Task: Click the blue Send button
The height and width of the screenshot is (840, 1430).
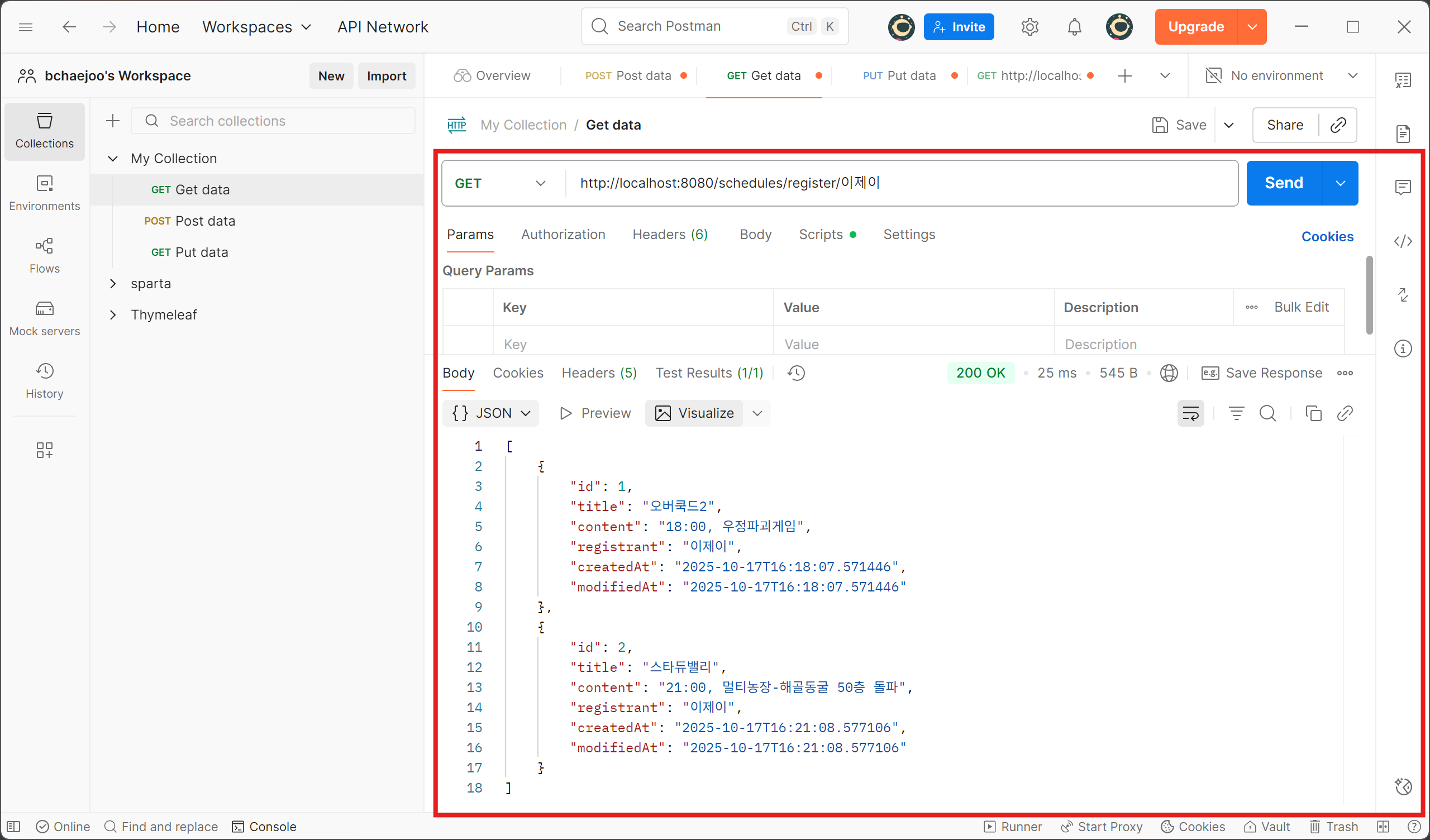Action: click(x=1284, y=183)
